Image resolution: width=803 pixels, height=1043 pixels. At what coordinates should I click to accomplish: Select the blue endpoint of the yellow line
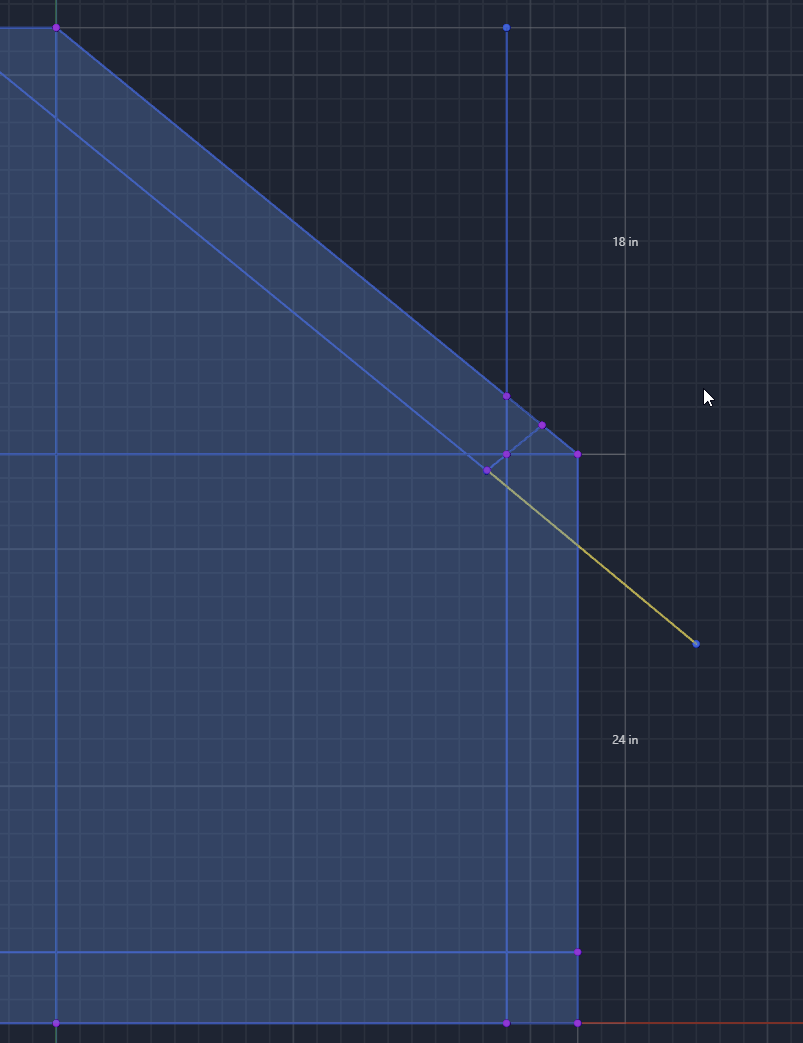[x=696, y=644]
